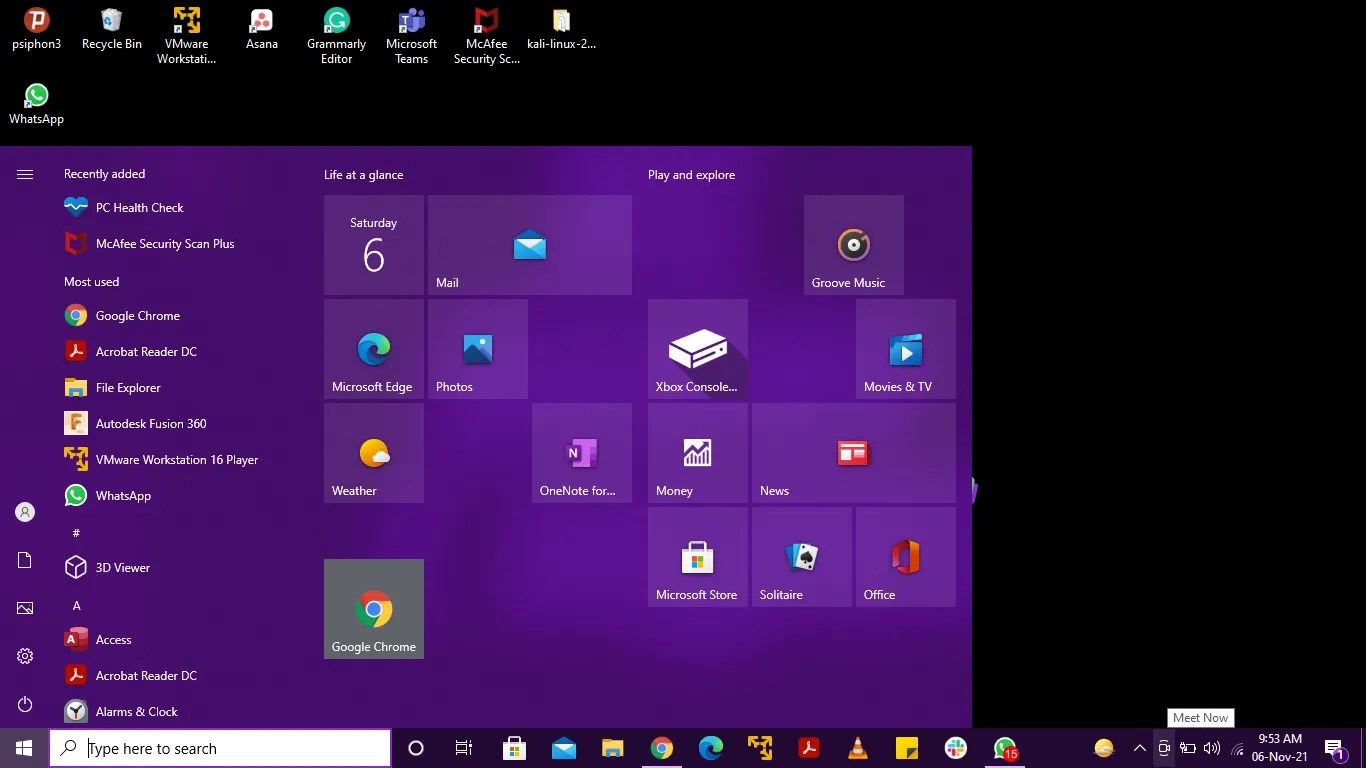
Task: Open Slack from the taskbar
Action: pyautogui.click(x=956, y=748)
